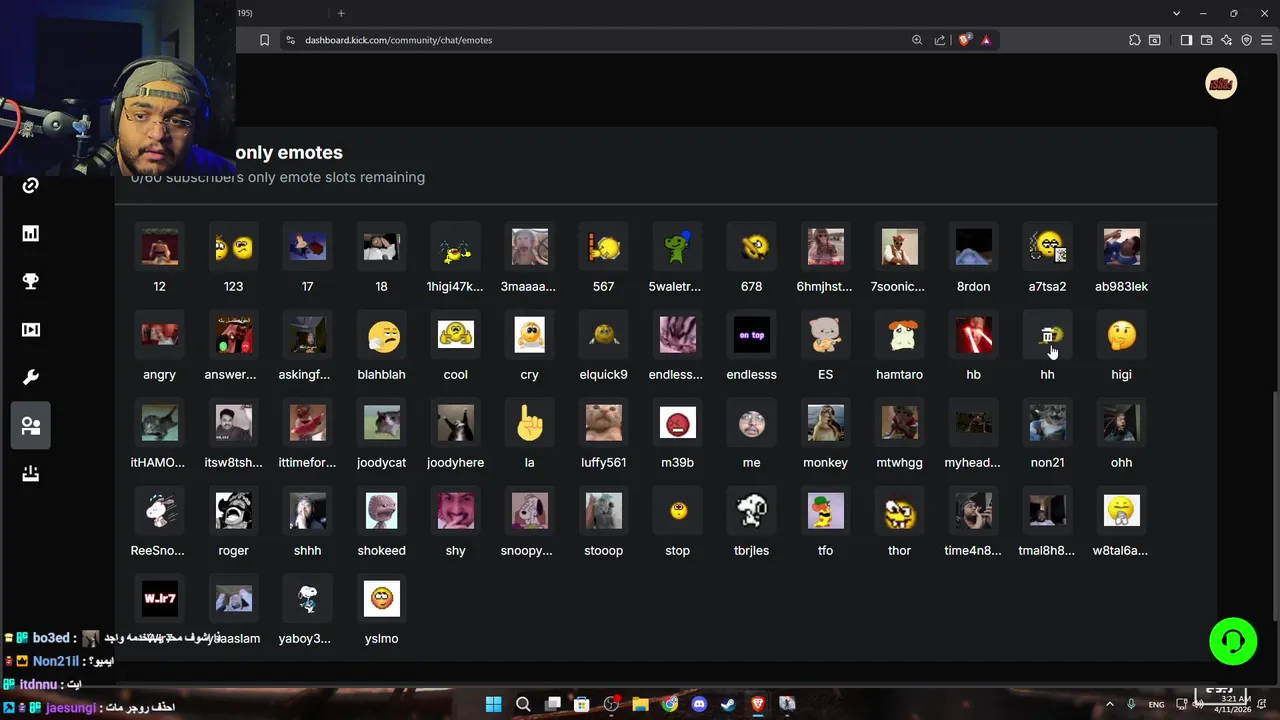Open Windows Start menu
Image resolution: width=1280 pixels, height=720 pixels.
pyautogui.click(x=493, y=704)
